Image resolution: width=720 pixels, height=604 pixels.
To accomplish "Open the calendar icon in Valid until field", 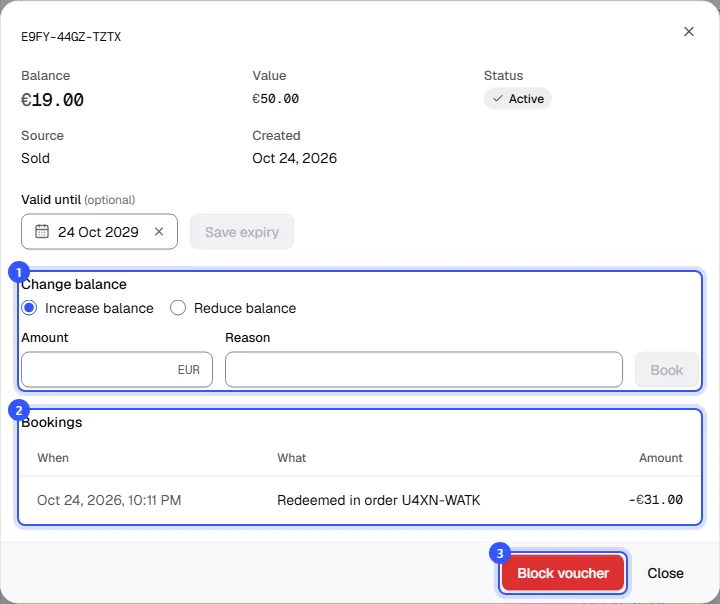I will 42,231.
